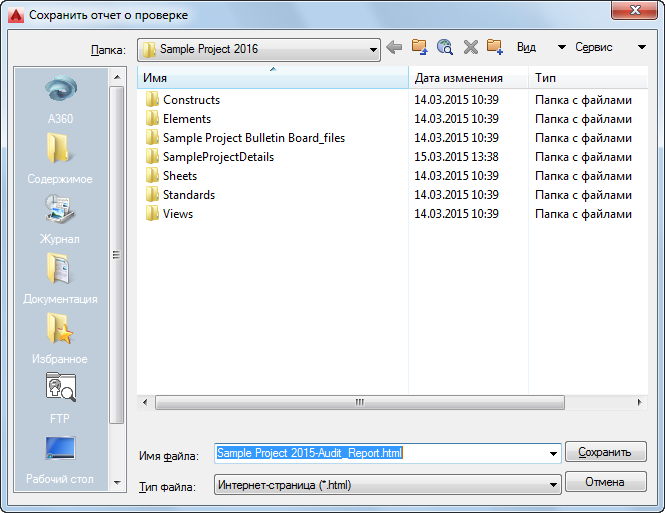
Task: Click file list scroll right arrow
Action: 639,402
